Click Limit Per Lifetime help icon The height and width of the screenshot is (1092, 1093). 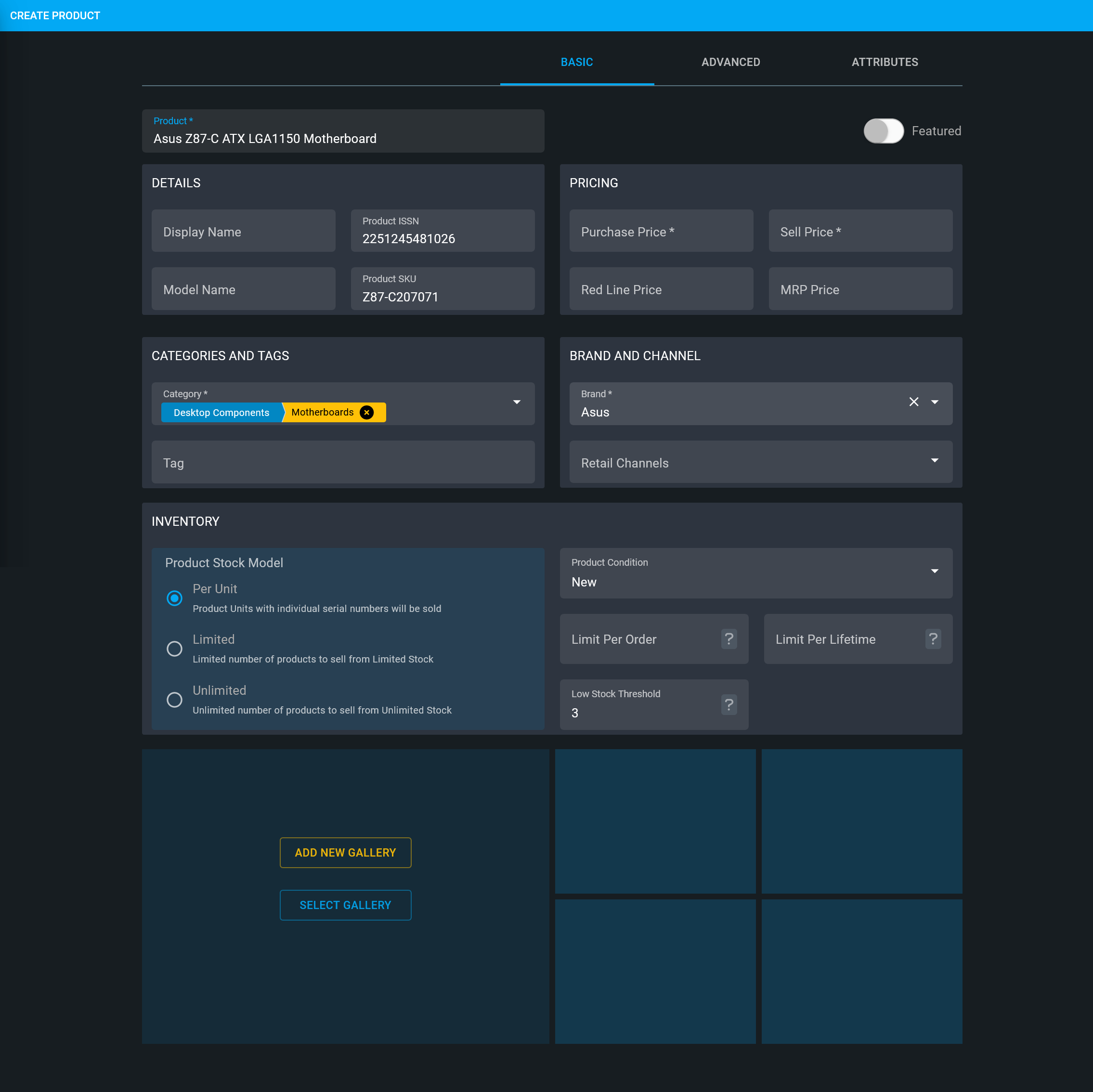932,639
